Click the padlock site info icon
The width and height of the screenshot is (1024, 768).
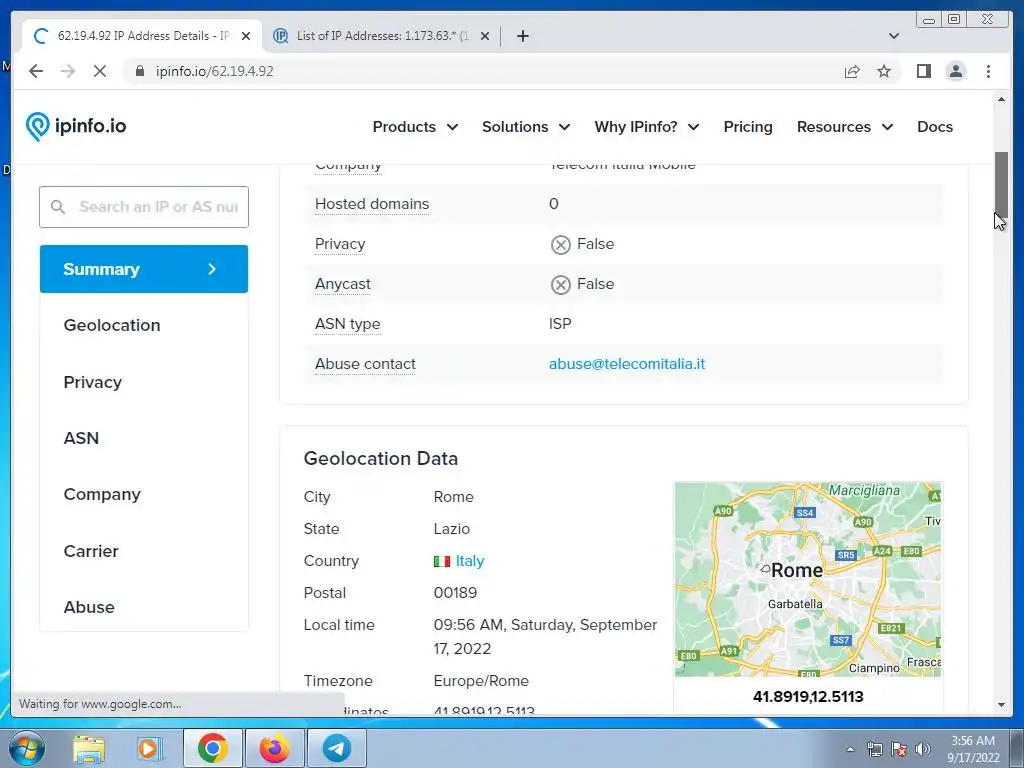coord(139,71)
